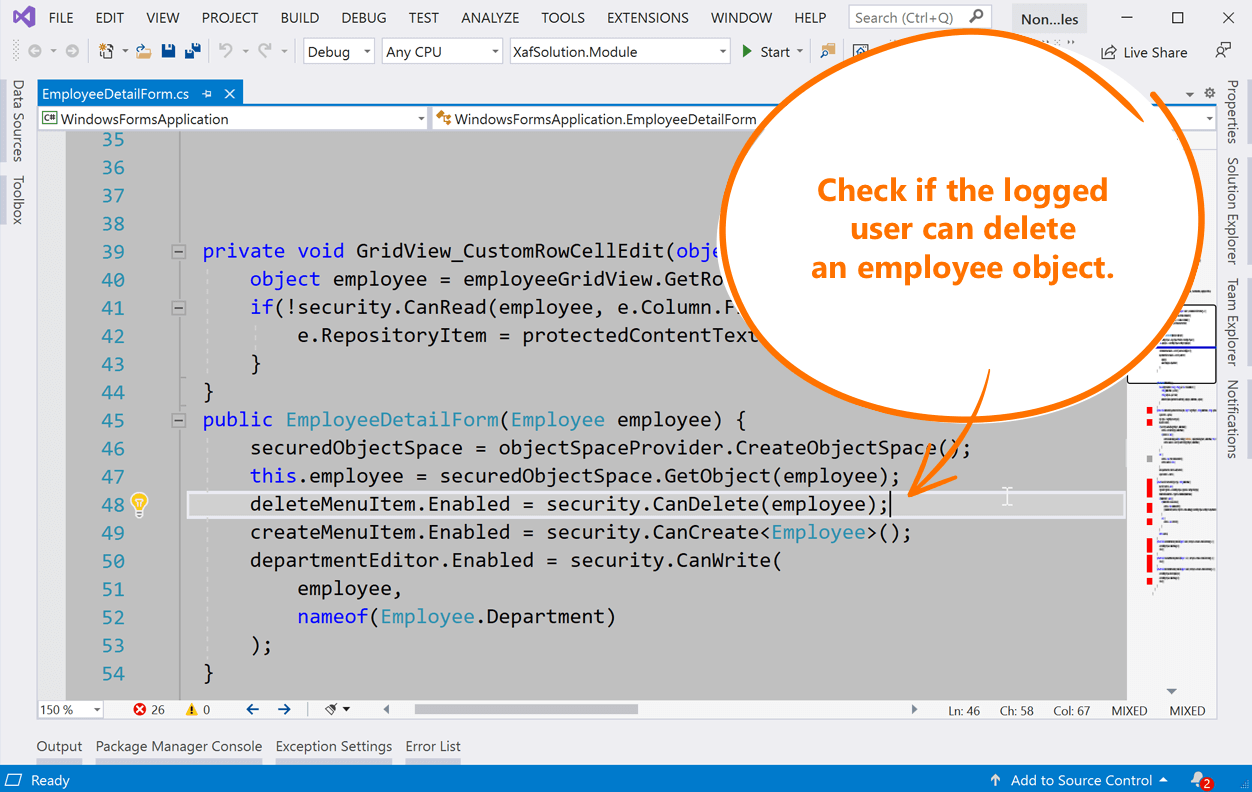Viewport: 1252px width, 792px height.
Task: Click inside the Search Ctrl+Q box
Action: 910,16
